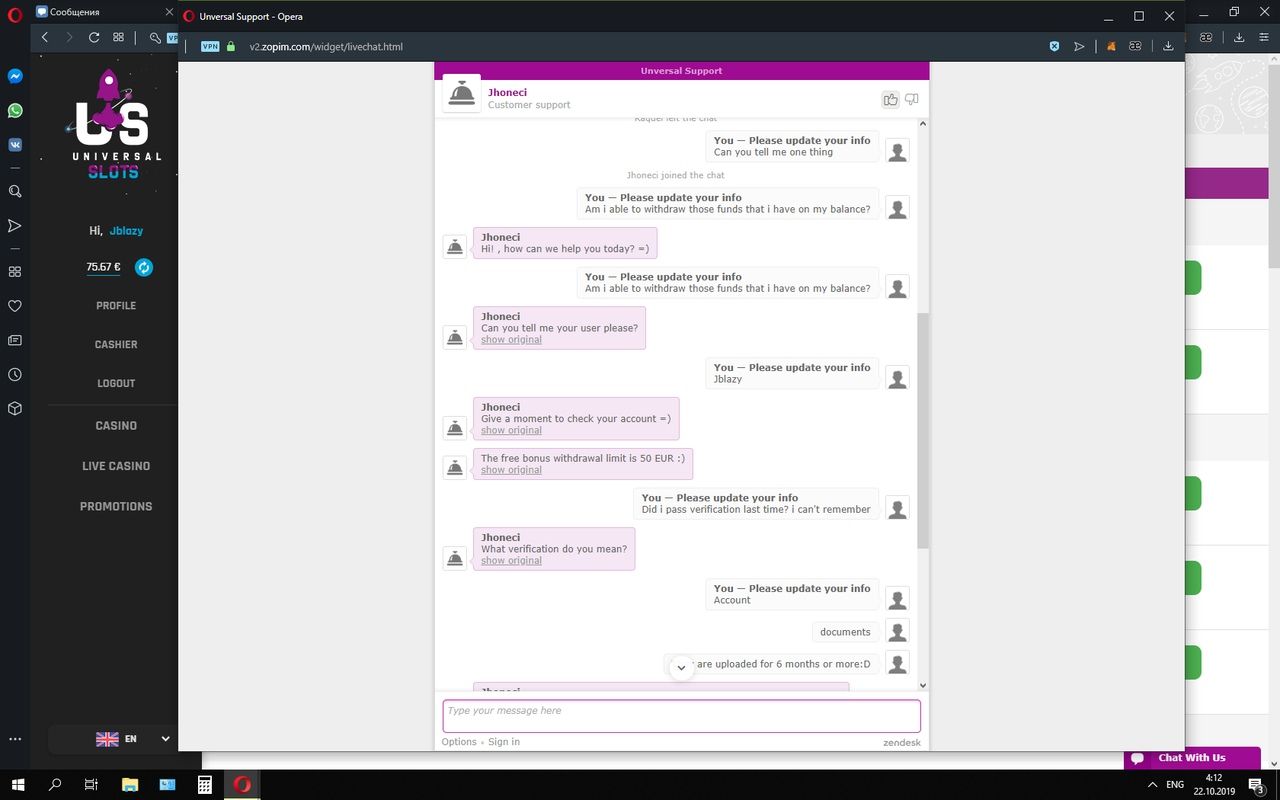Open downloads in the chat window toolbar

pos(1168,46)
